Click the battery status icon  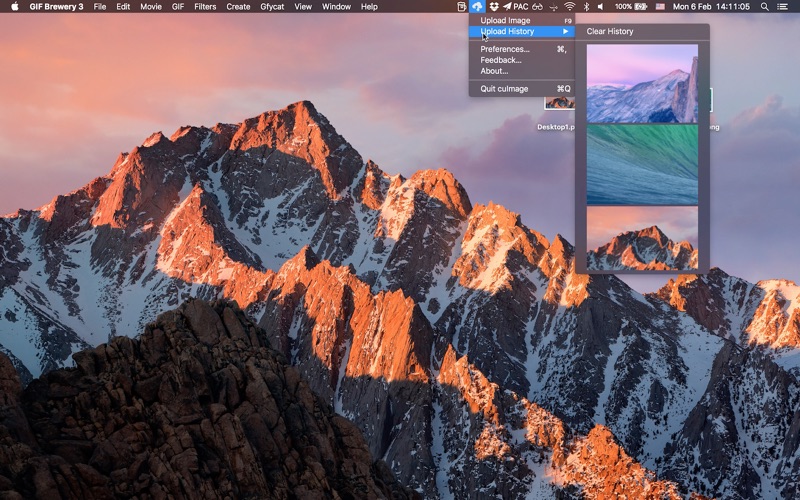coord(641,7)
